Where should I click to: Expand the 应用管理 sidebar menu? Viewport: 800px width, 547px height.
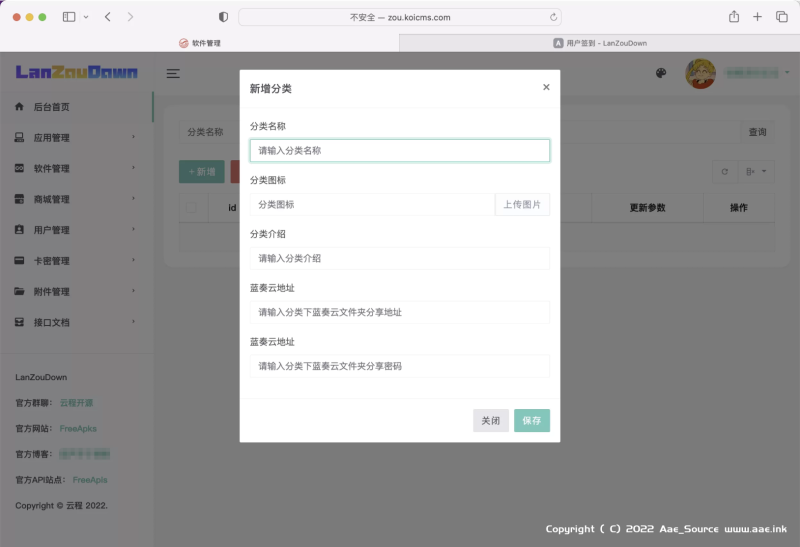click(x=76, y=138)
